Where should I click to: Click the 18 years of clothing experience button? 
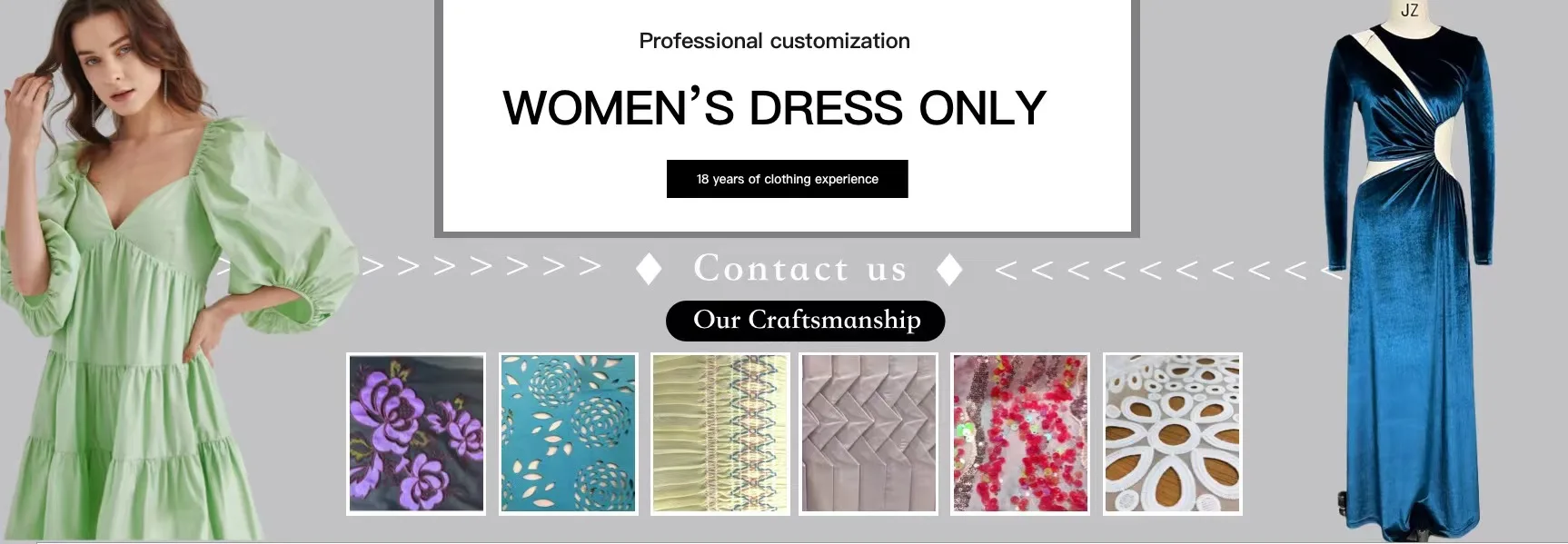[788, 179]
